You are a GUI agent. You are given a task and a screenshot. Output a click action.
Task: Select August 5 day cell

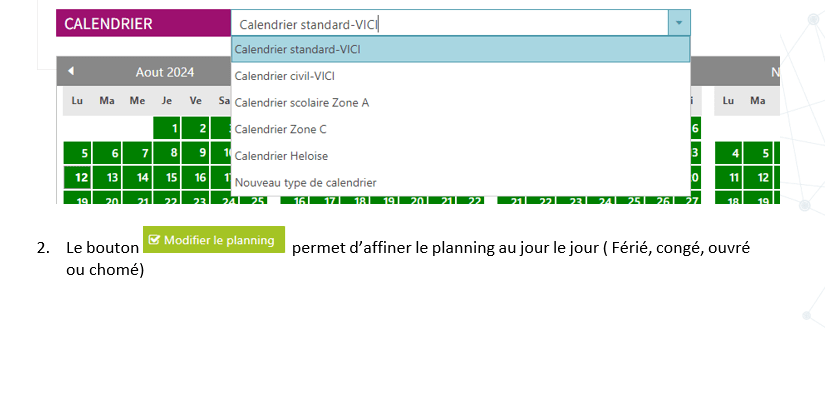tap(77, 153)
